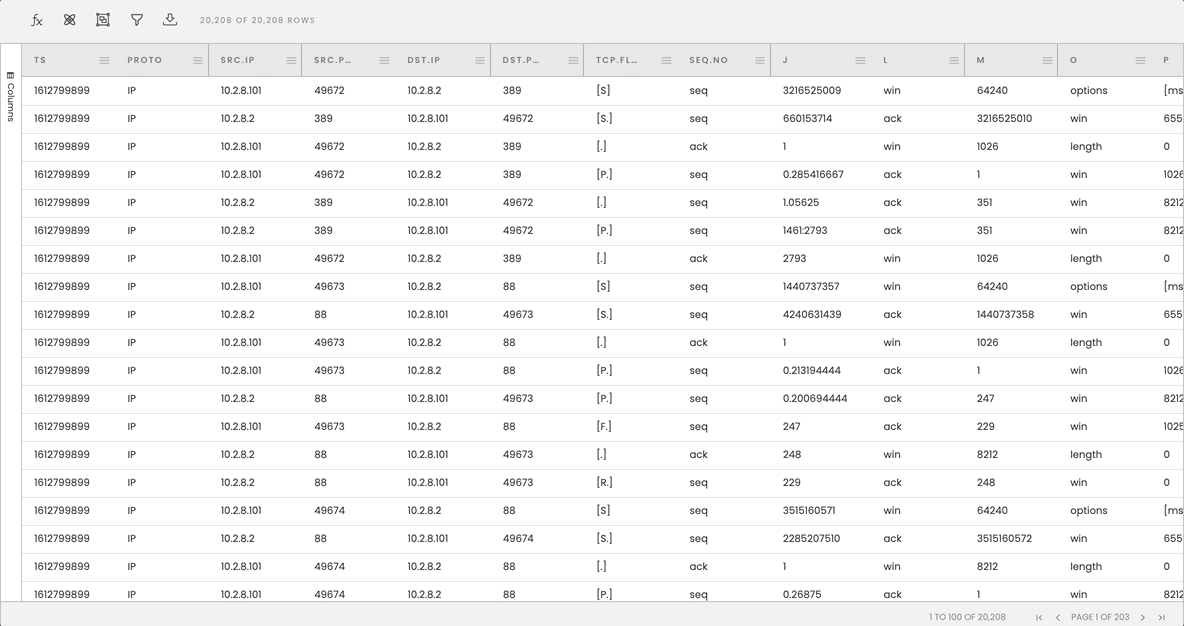The width and height of the screenshot is (1184, 626).
Task: Sort by the SRC.IP column header
Action: [237, 60]
